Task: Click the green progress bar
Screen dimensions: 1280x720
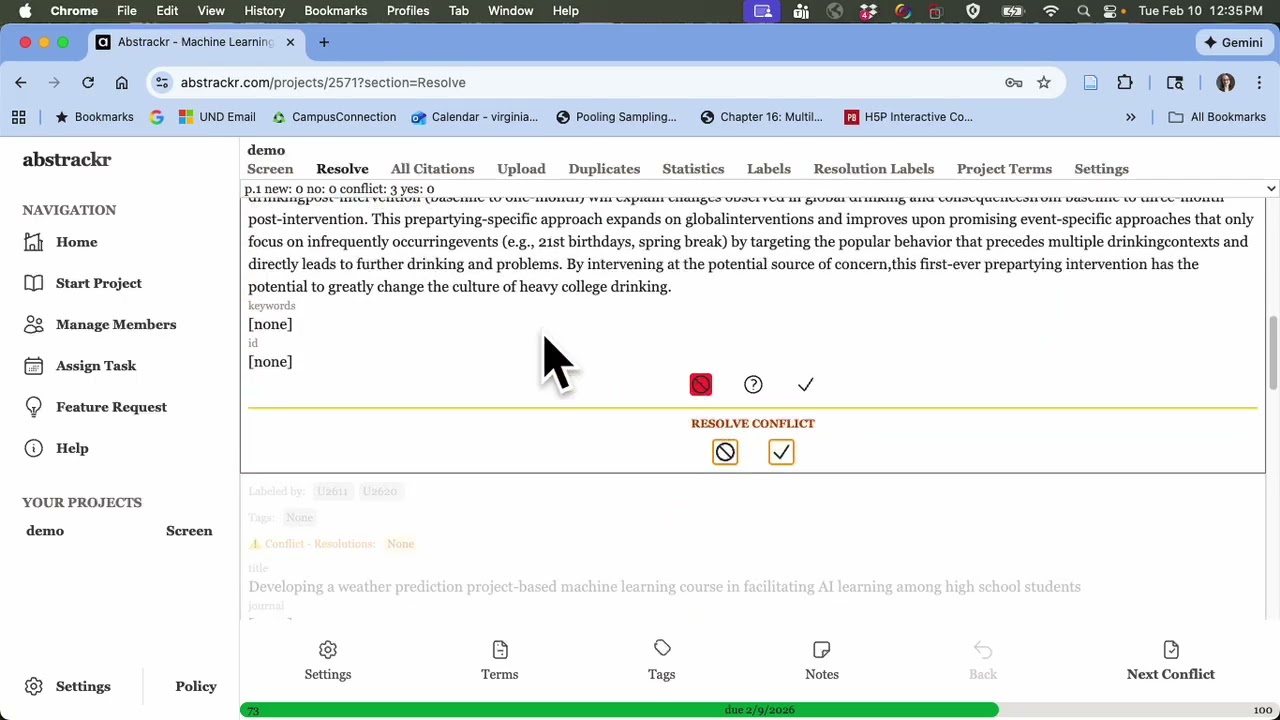Action: 619,710
